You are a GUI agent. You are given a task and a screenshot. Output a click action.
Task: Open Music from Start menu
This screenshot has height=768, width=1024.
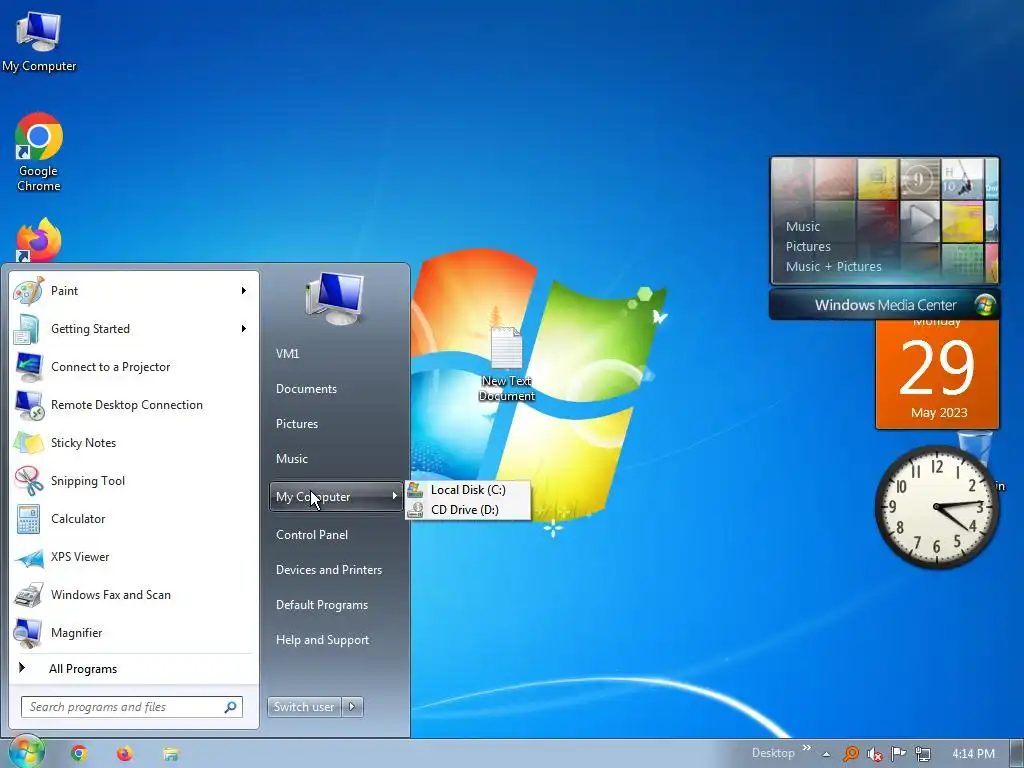(291, 459)
